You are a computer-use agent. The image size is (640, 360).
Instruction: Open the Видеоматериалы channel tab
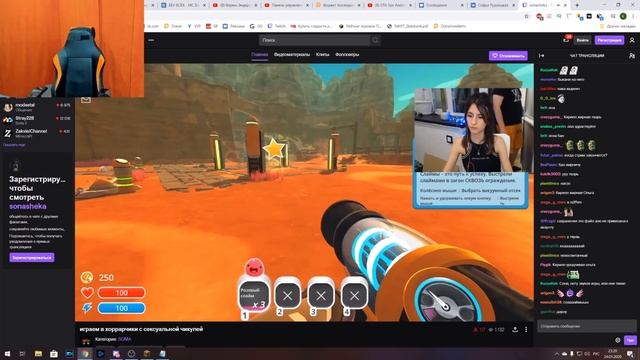click(292, 54)
